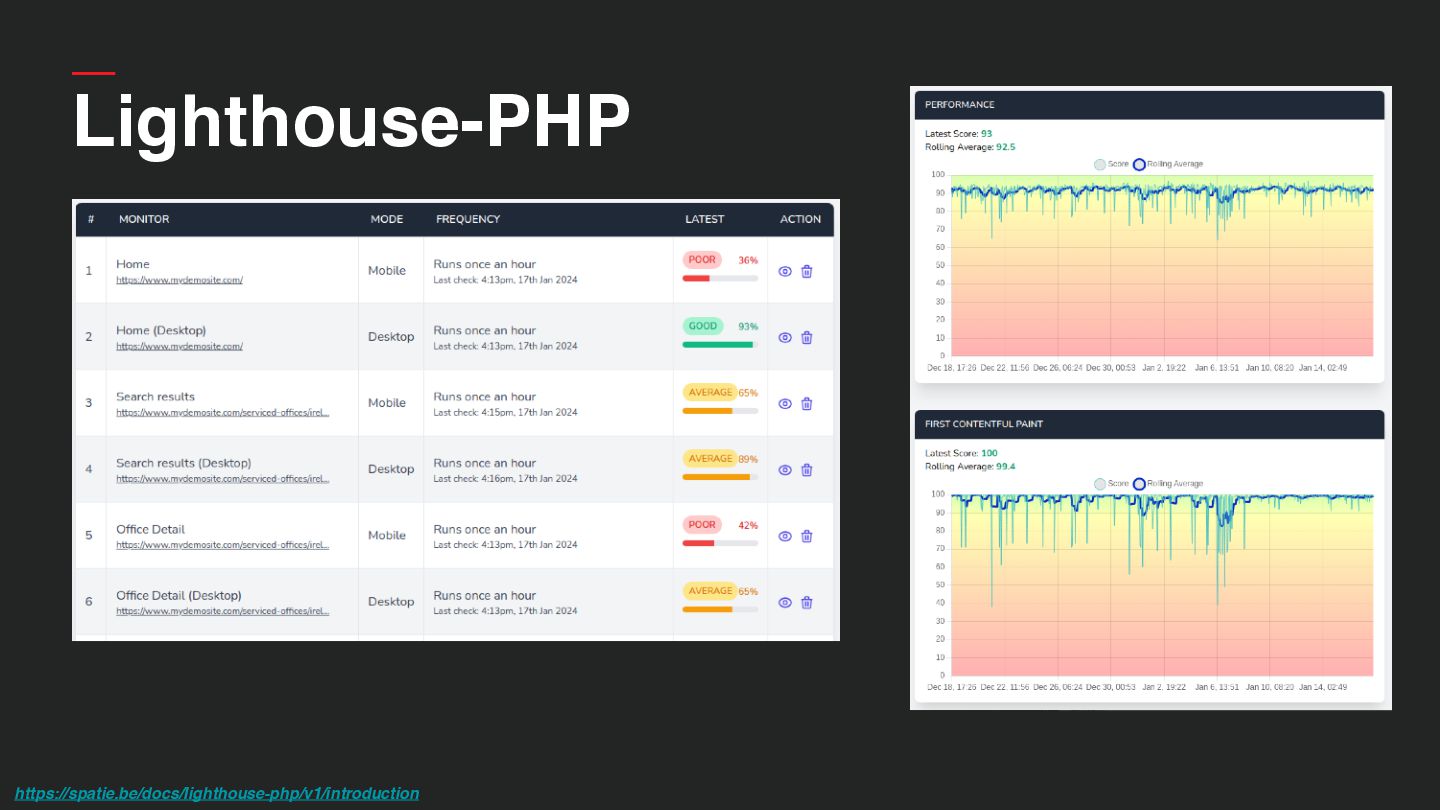Click the AVERAGE badge in Search results (Desktop) row
1440x810 pixels.
coord(710,458)
